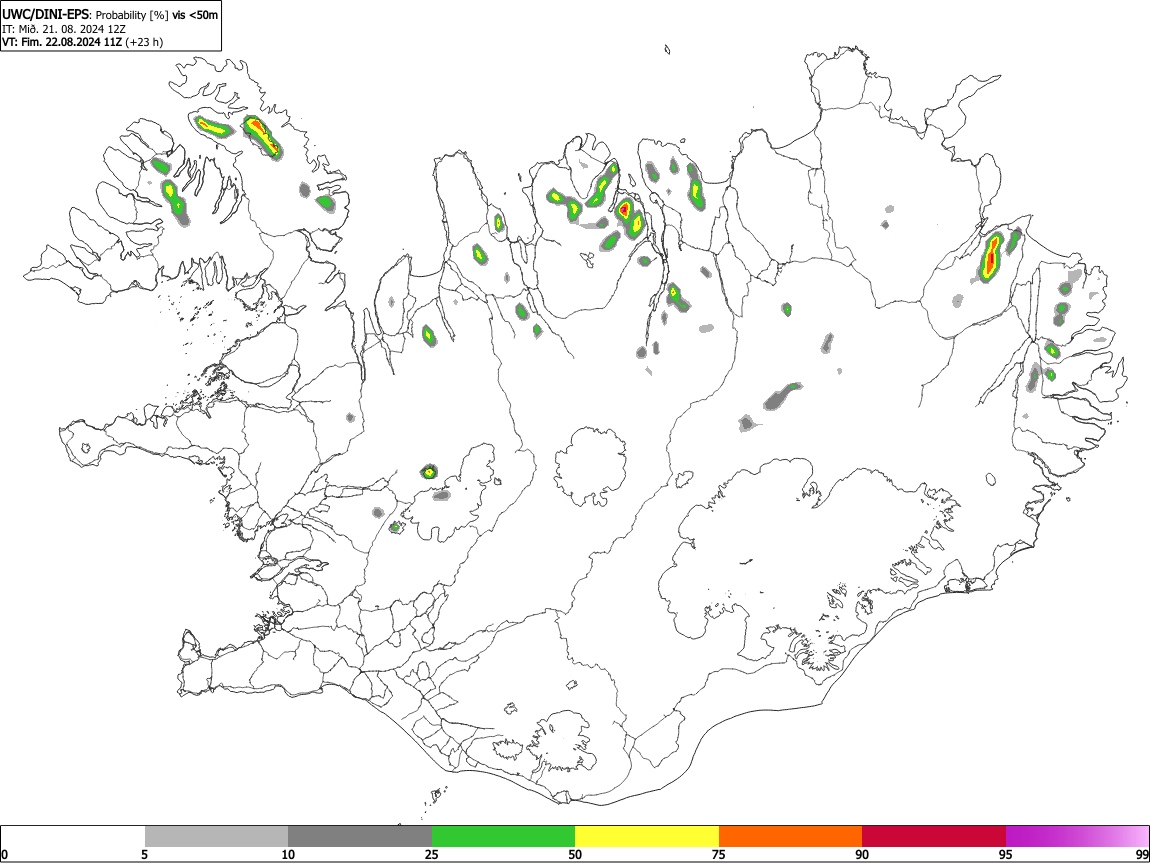Click the legend tick label '50'

point(575,855)
